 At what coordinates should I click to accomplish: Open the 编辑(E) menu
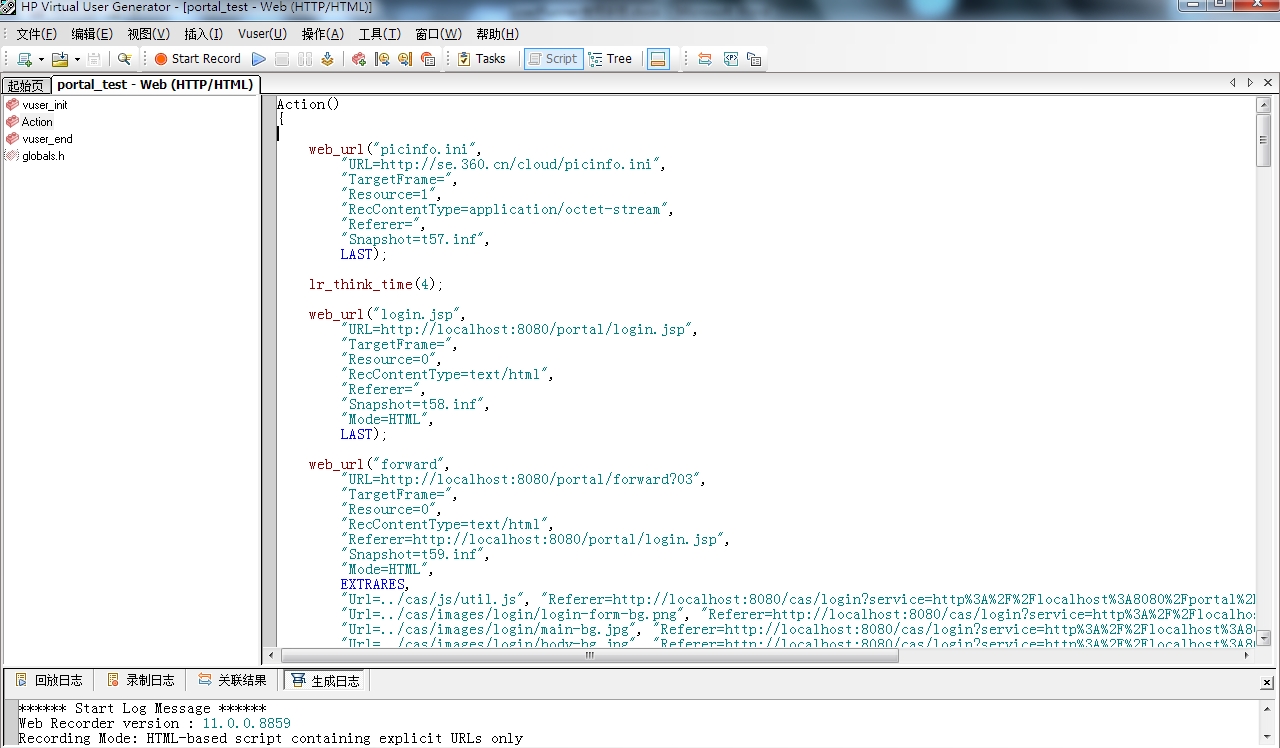[92, 34]
